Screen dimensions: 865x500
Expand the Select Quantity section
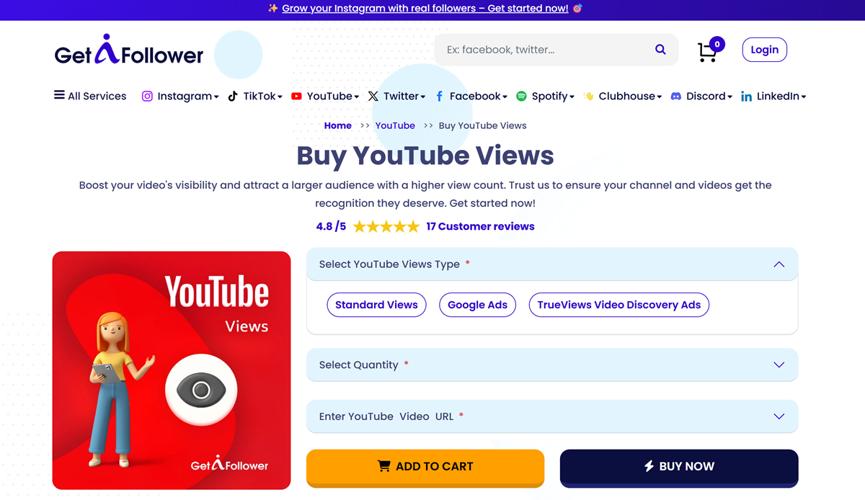(x=778, y=365)
